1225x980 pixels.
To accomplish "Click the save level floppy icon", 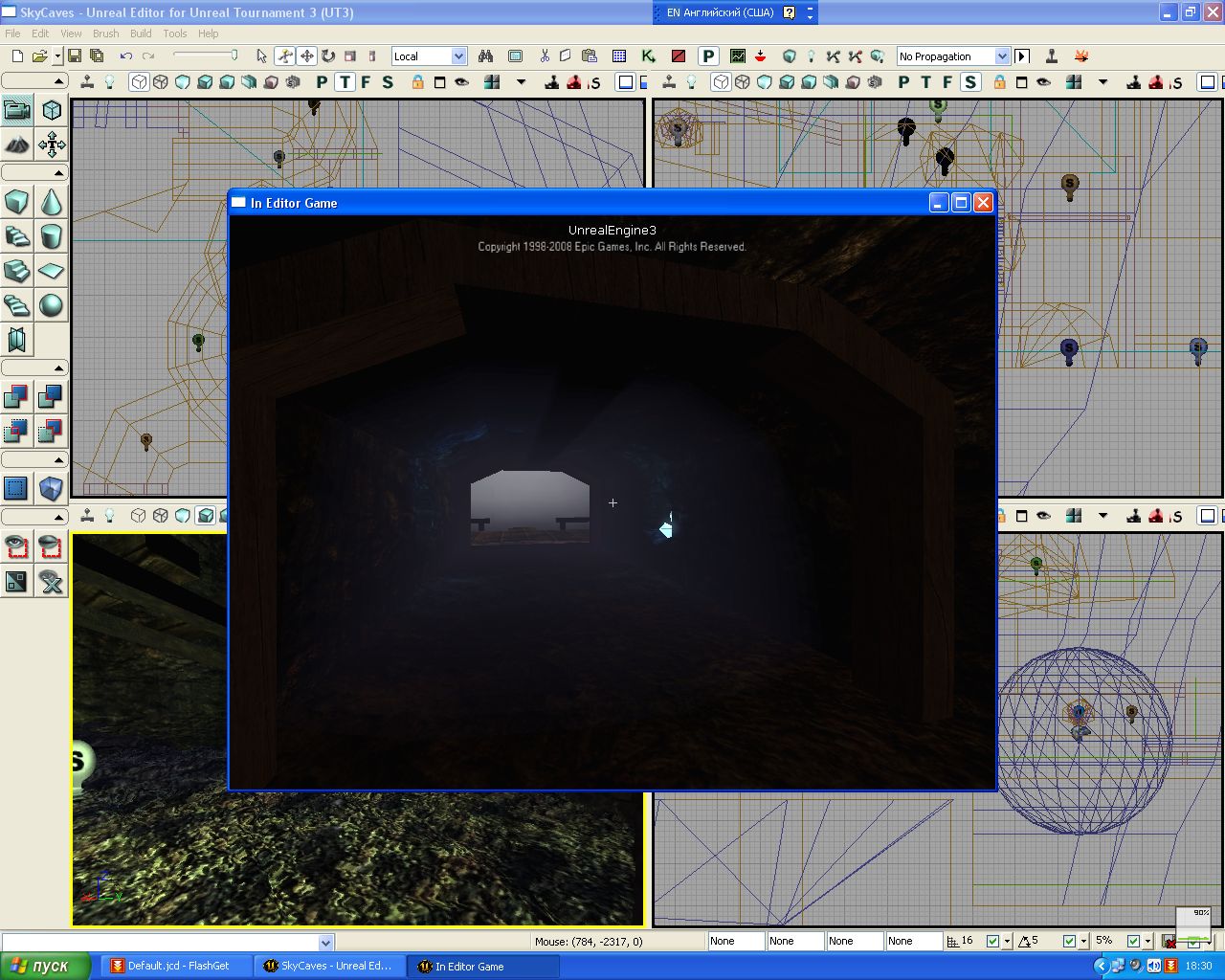I will pyautogui.click(x=75, y=56).
